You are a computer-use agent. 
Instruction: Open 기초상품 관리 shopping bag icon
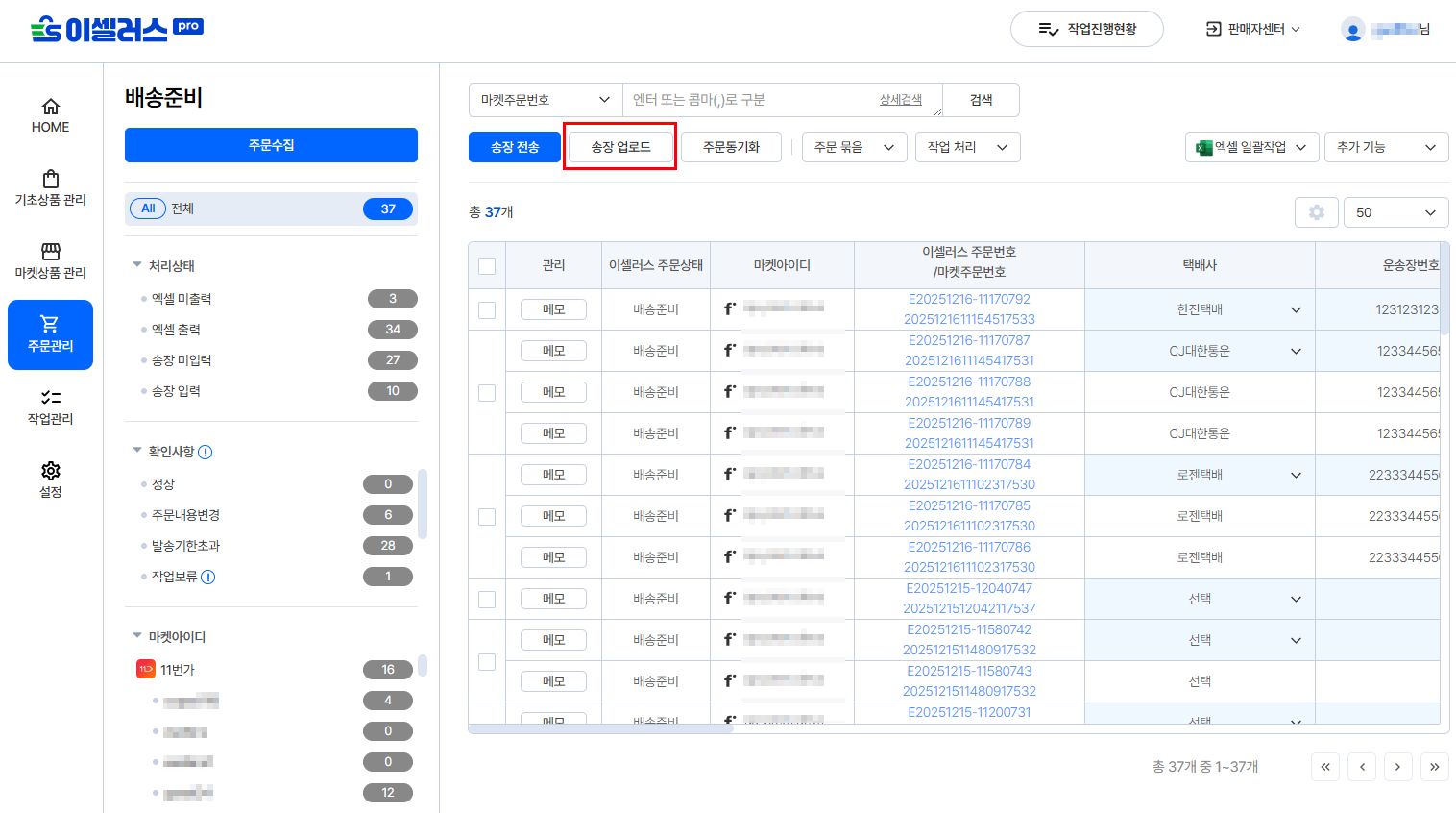pyautogui.click(x=50, y=180)
